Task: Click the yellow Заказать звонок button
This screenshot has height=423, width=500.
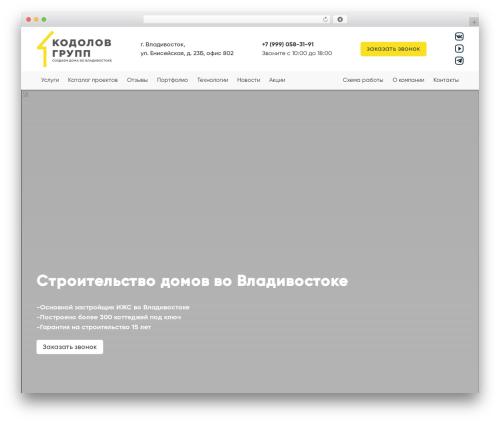Action: [393, 49]
